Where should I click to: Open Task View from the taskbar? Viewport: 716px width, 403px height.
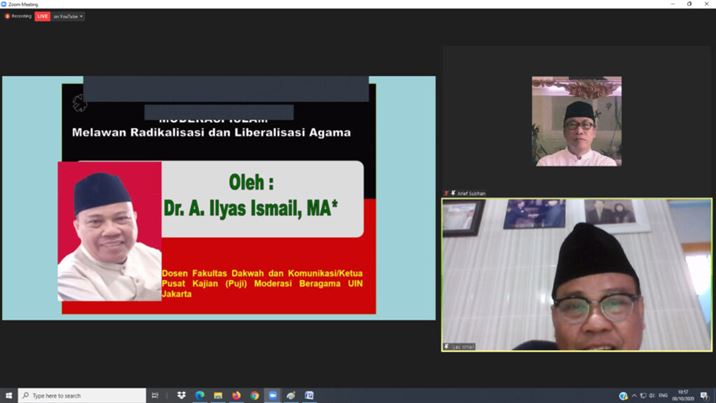[155, 396]
